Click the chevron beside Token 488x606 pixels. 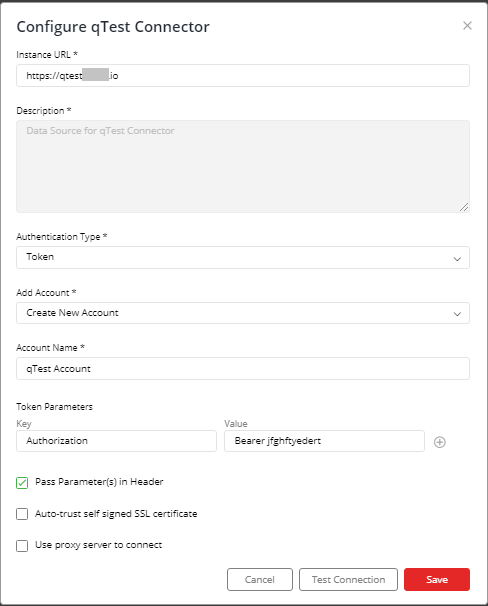tap(457, 259)
